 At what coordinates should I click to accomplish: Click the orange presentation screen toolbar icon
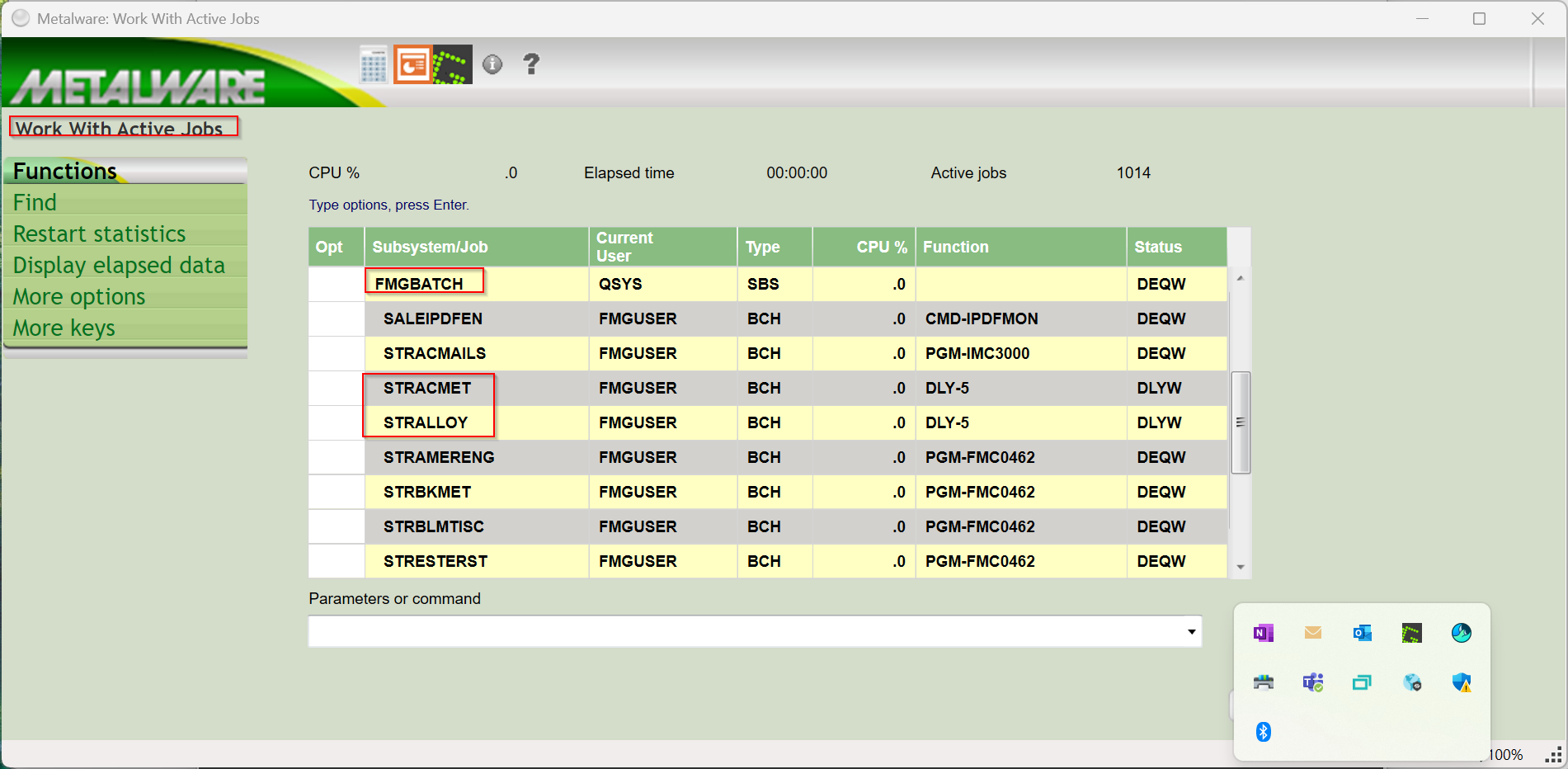click(412, 64)
